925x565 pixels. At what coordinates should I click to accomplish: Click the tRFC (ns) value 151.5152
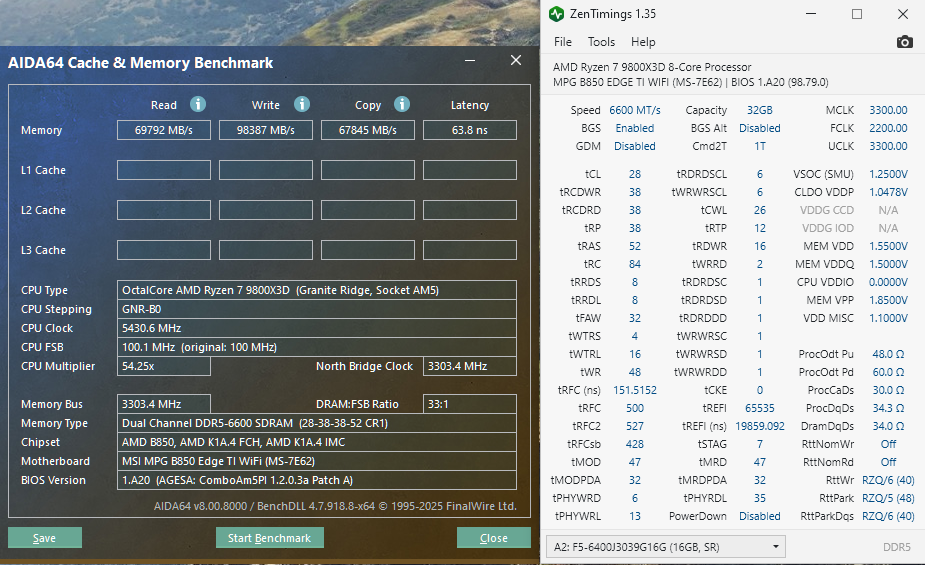(x=635, y=390)
